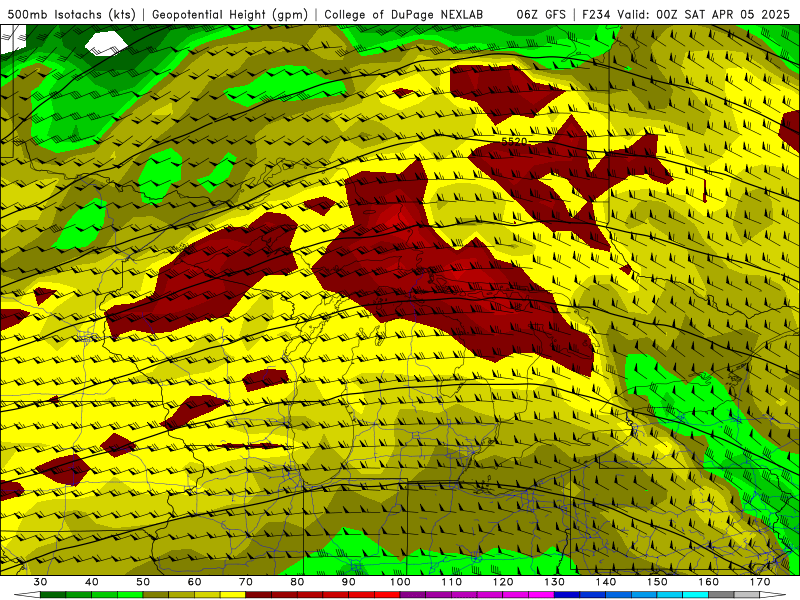The width and height of the screenshot is (800, 600).
Task: Click the legend value '90'
Action: point(349,582)
